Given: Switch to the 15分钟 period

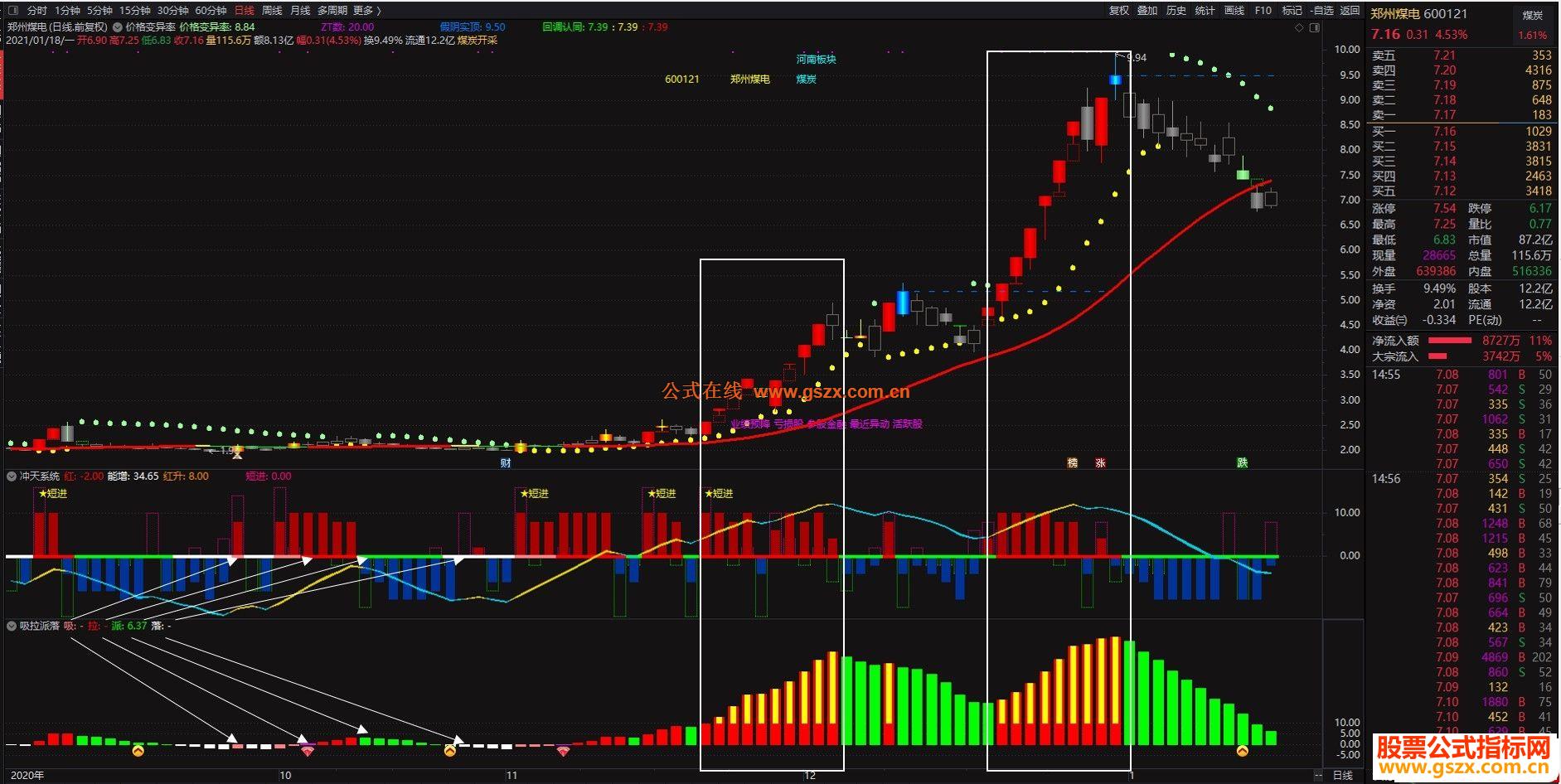Looking at the screenshot, I should pos(134,11).
